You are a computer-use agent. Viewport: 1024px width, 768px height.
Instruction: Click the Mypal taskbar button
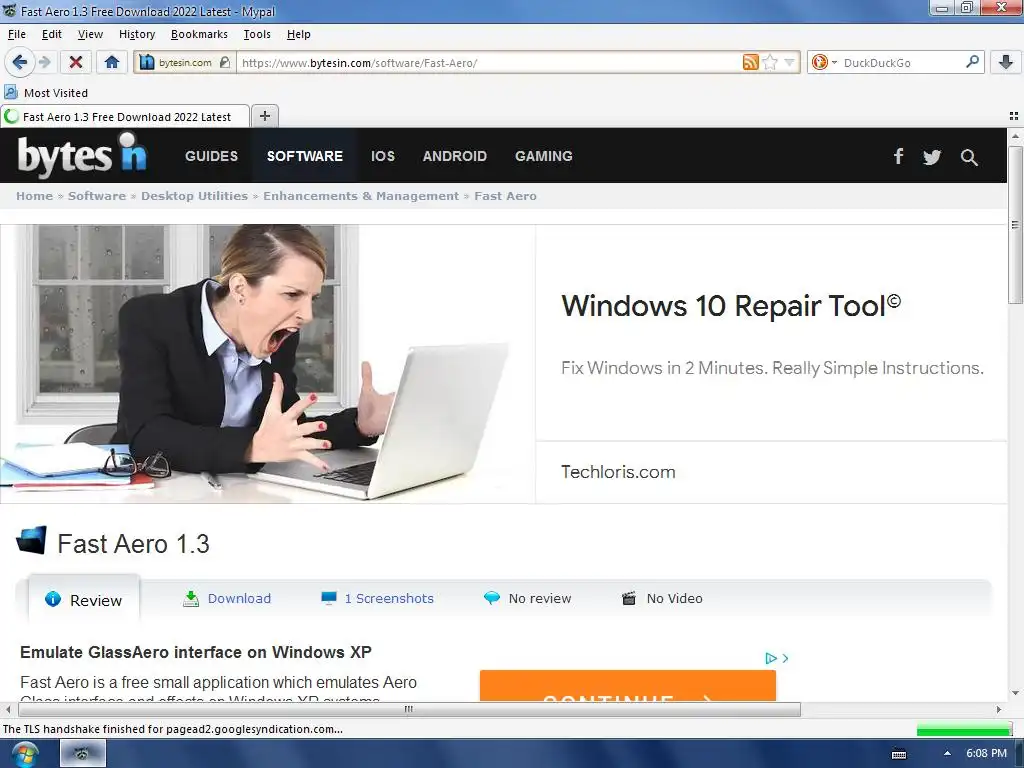pos(83,754)
